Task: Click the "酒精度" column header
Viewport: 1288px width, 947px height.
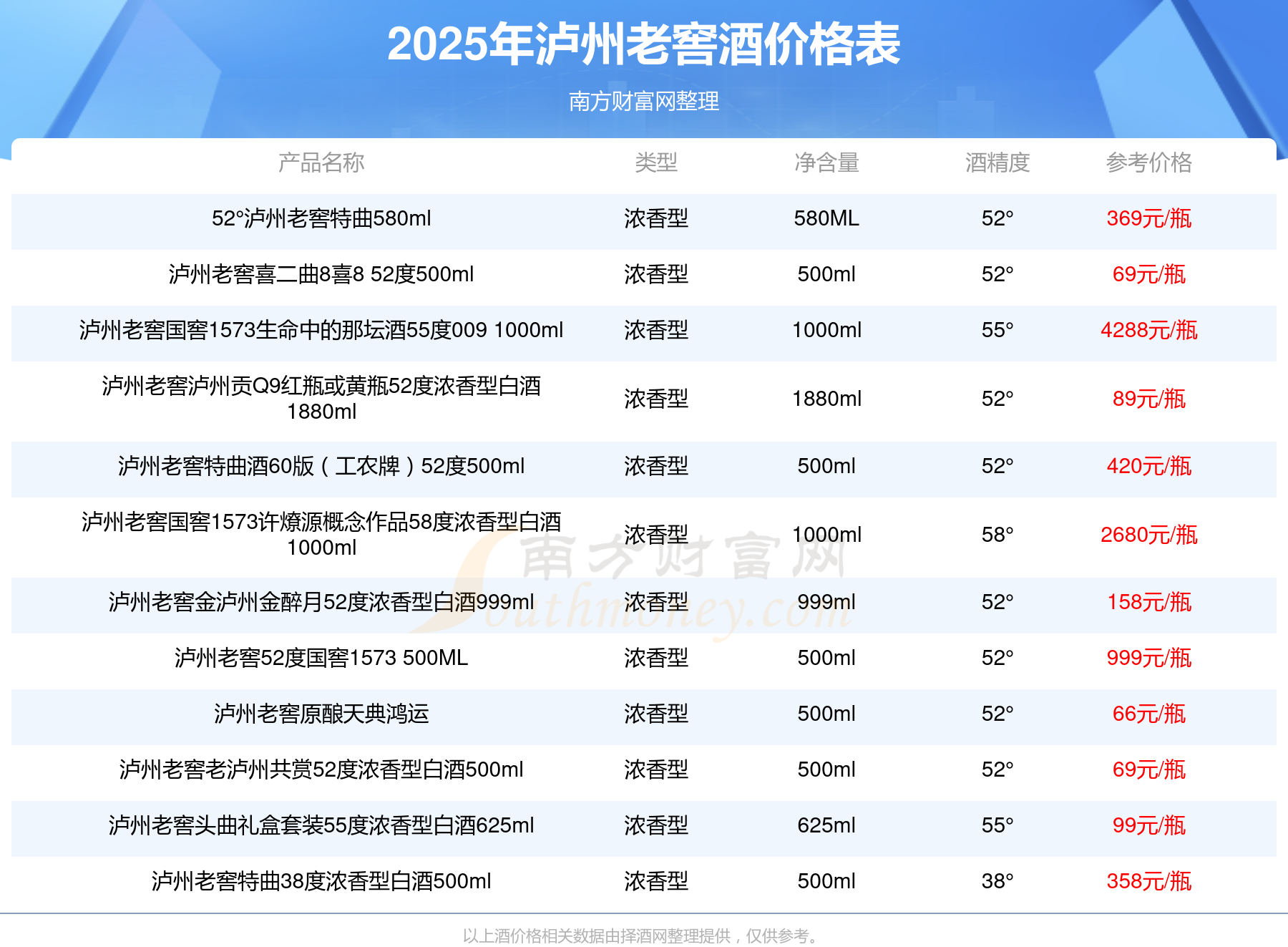Action: (x=997, y=162)
